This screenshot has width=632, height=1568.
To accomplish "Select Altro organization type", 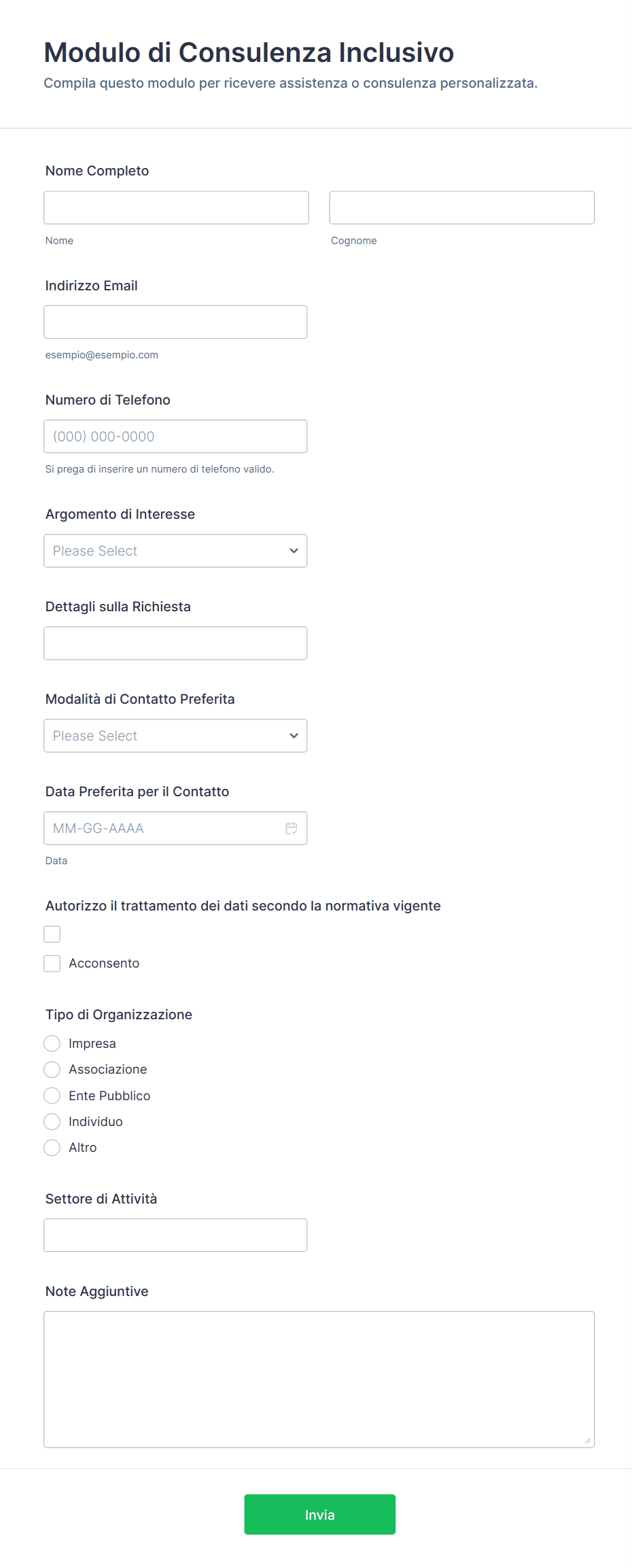I will [x=52, y=1148].
